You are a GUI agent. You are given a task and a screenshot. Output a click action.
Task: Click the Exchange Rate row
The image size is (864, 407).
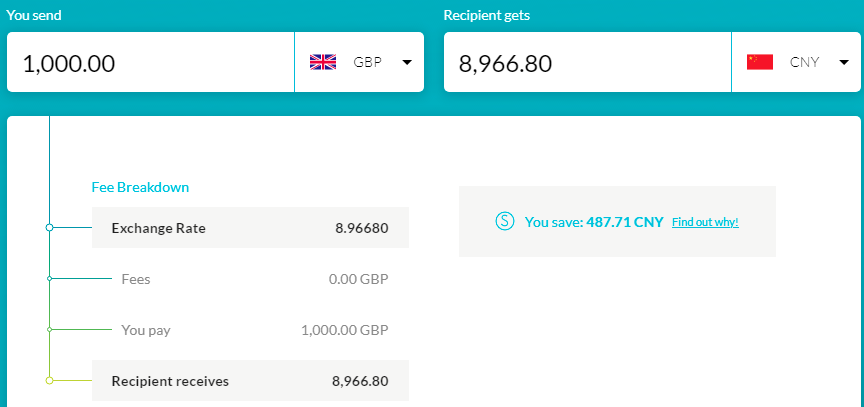250,228
